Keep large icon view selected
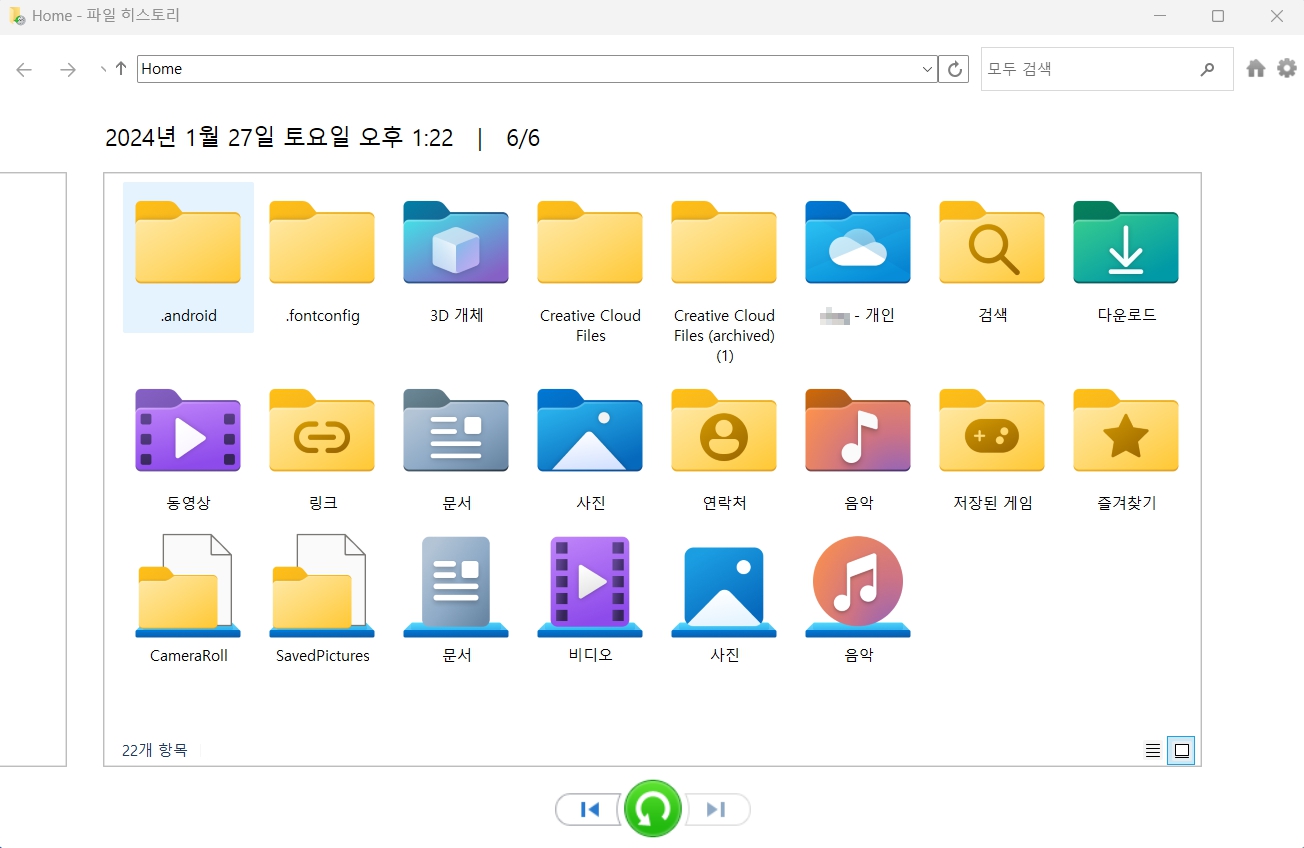 [x=1180, y=749]
